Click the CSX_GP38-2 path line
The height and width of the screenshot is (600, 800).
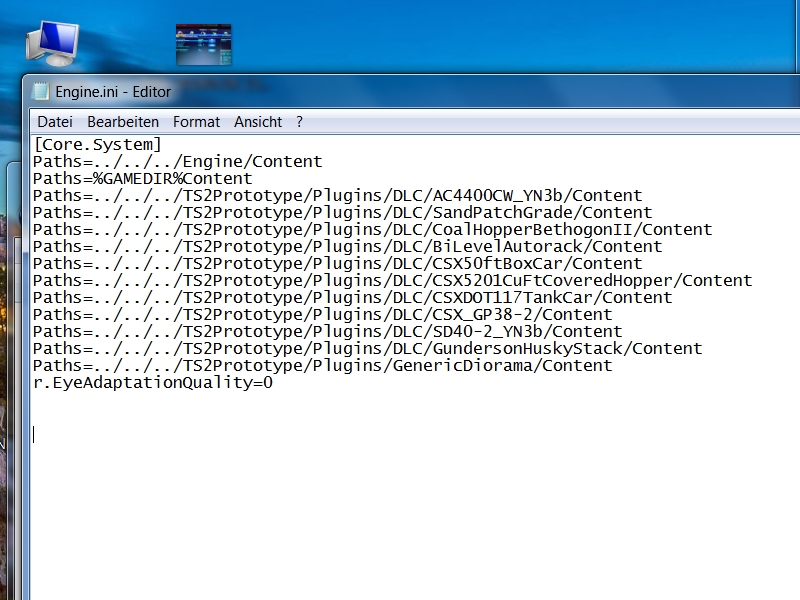[322, 315]
